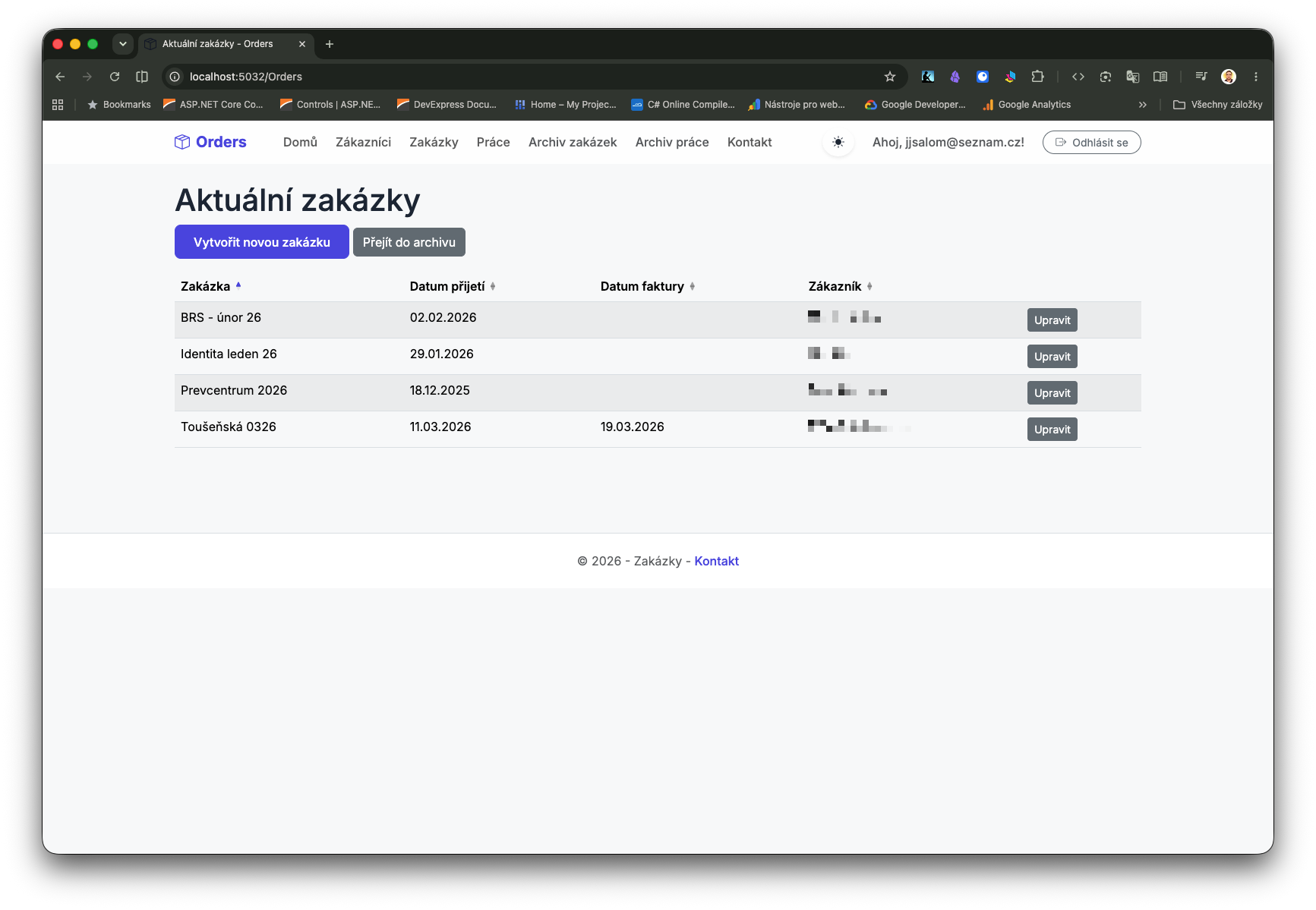Open Google Analytics bookmark

tap(1027, 105)
